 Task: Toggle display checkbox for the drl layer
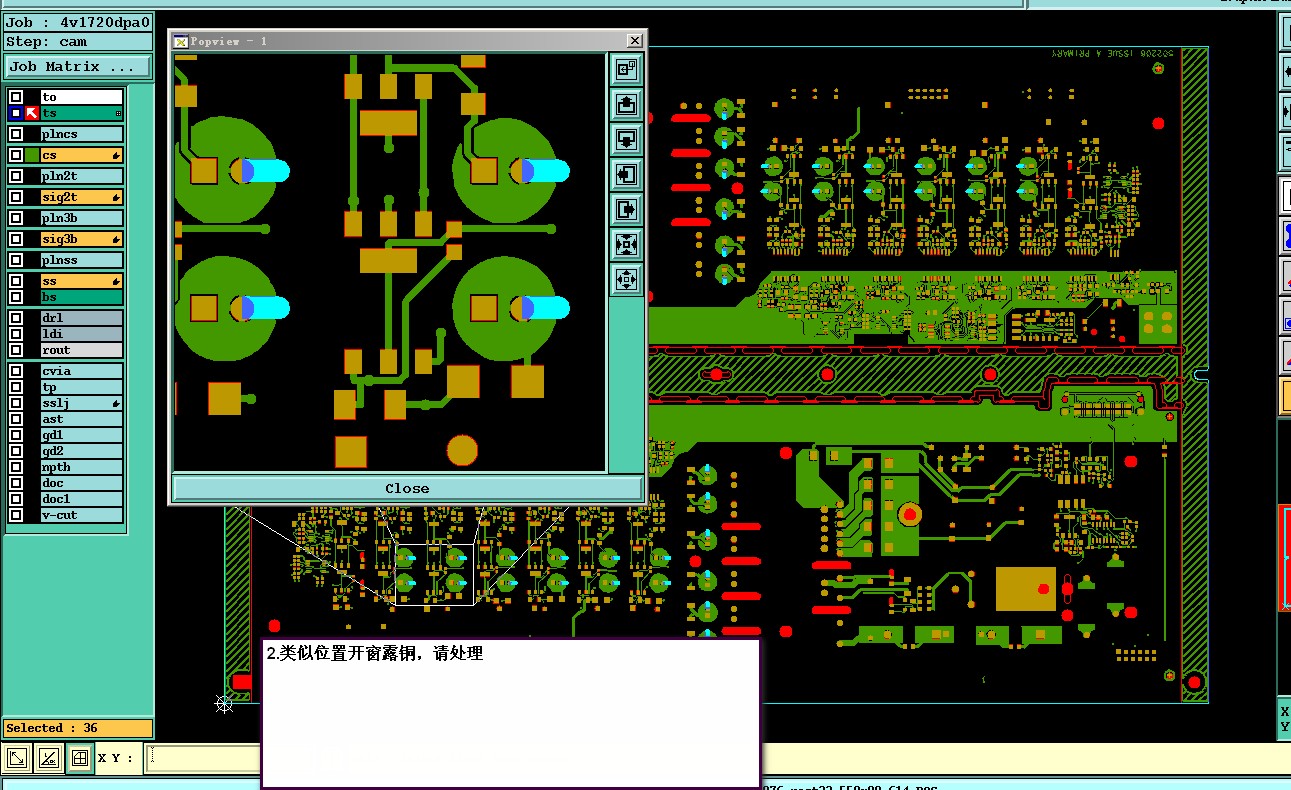[x=16, y=318]
